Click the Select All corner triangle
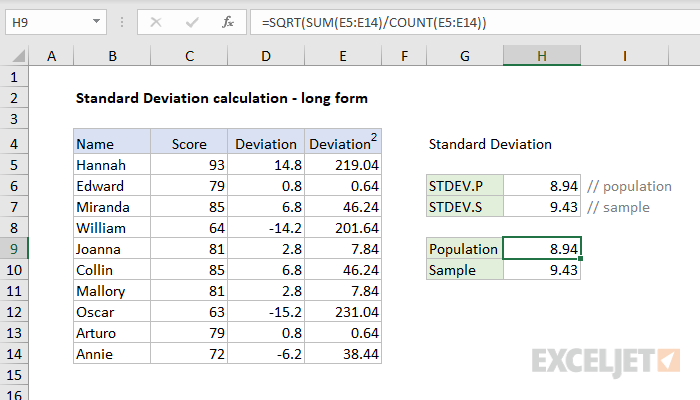 [x=17, y=57]
